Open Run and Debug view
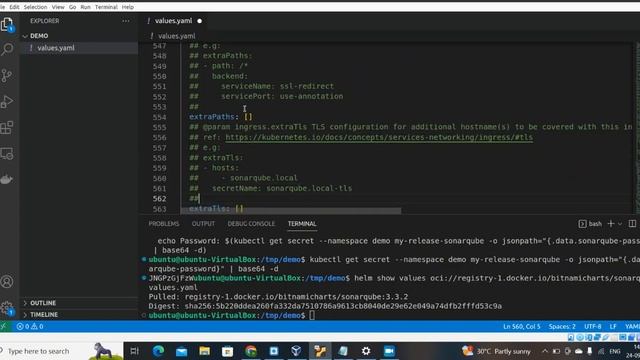This screenshot has width=640, height=360. tap(7, 101)
